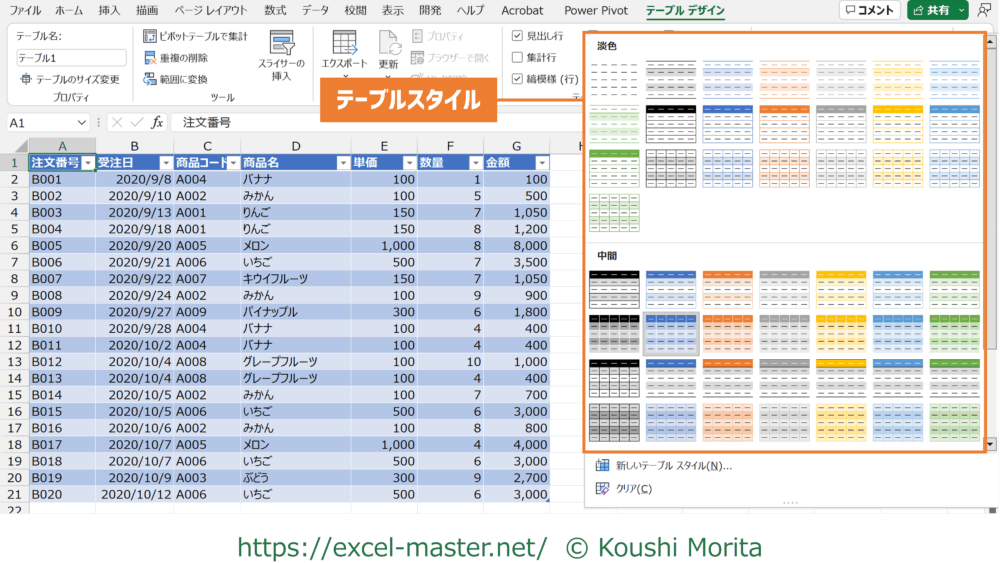Click the 更新 refresh icon
The width and height of the screenshot is (1000, 563).
389,44
